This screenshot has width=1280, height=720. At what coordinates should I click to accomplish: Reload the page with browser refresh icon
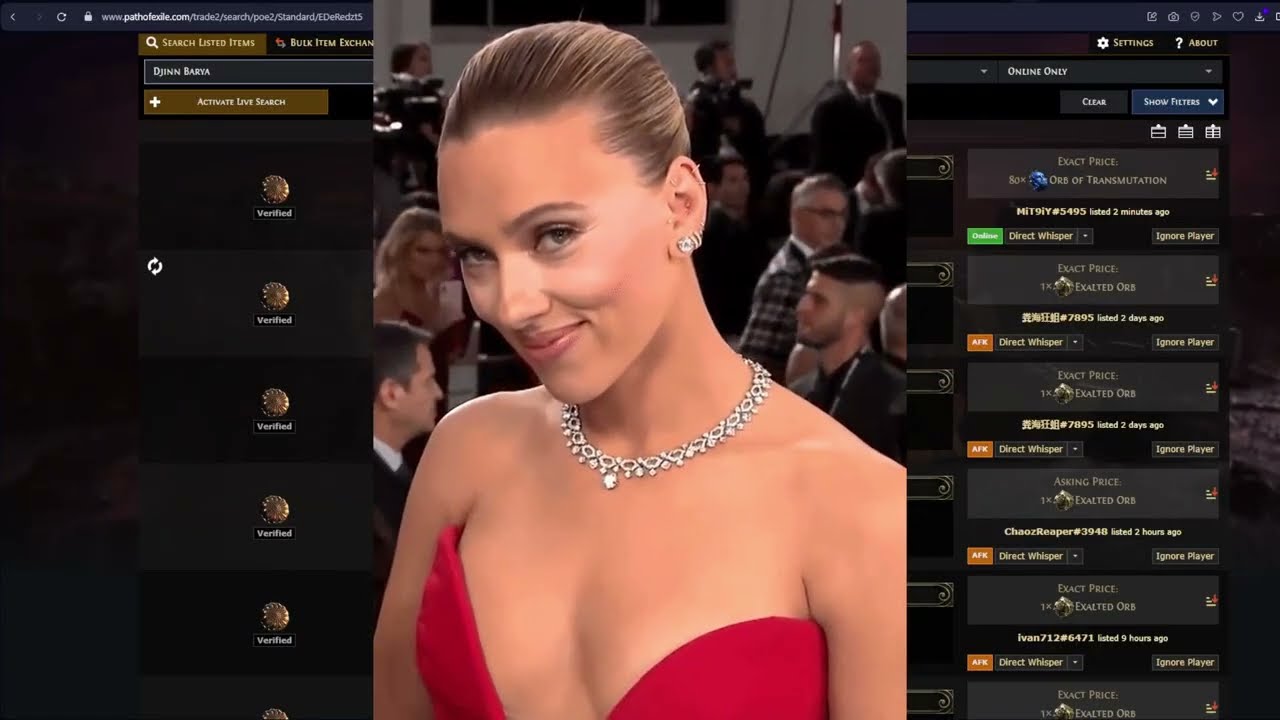(62, 17)
